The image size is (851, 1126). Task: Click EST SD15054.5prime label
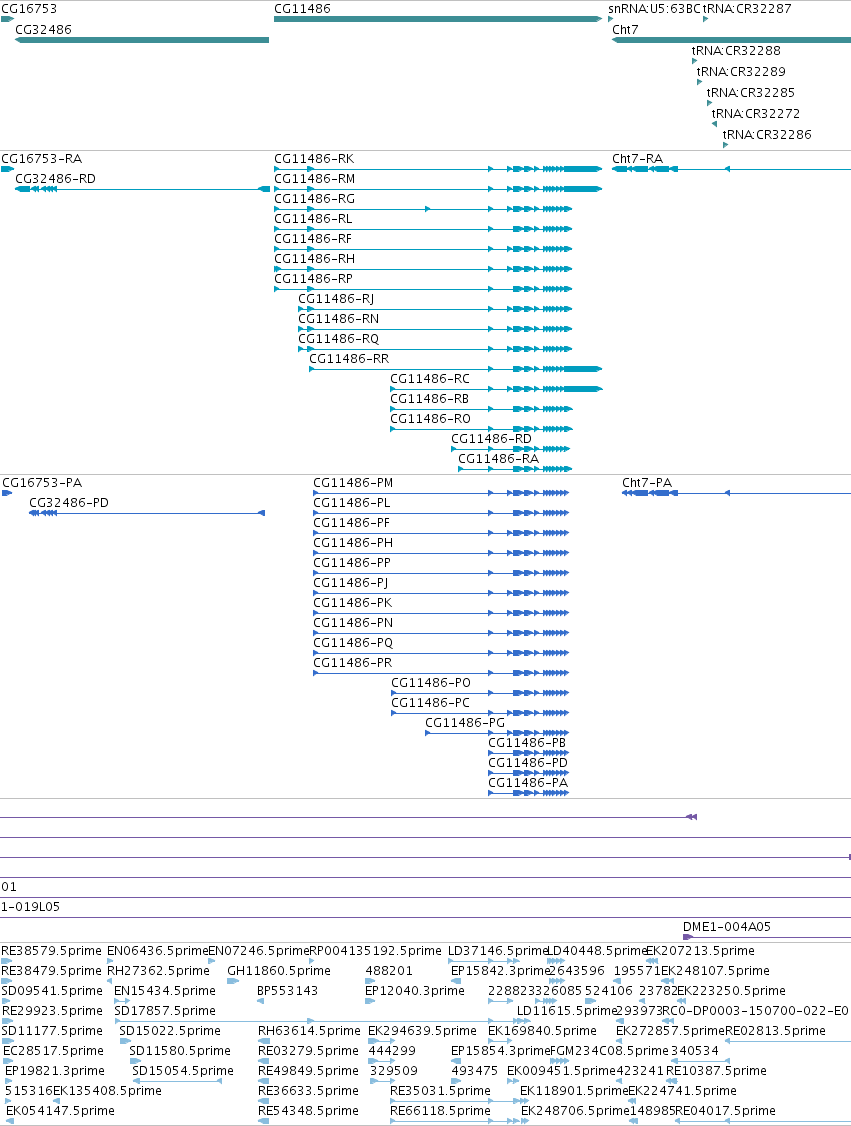(x=183, y=1071)
